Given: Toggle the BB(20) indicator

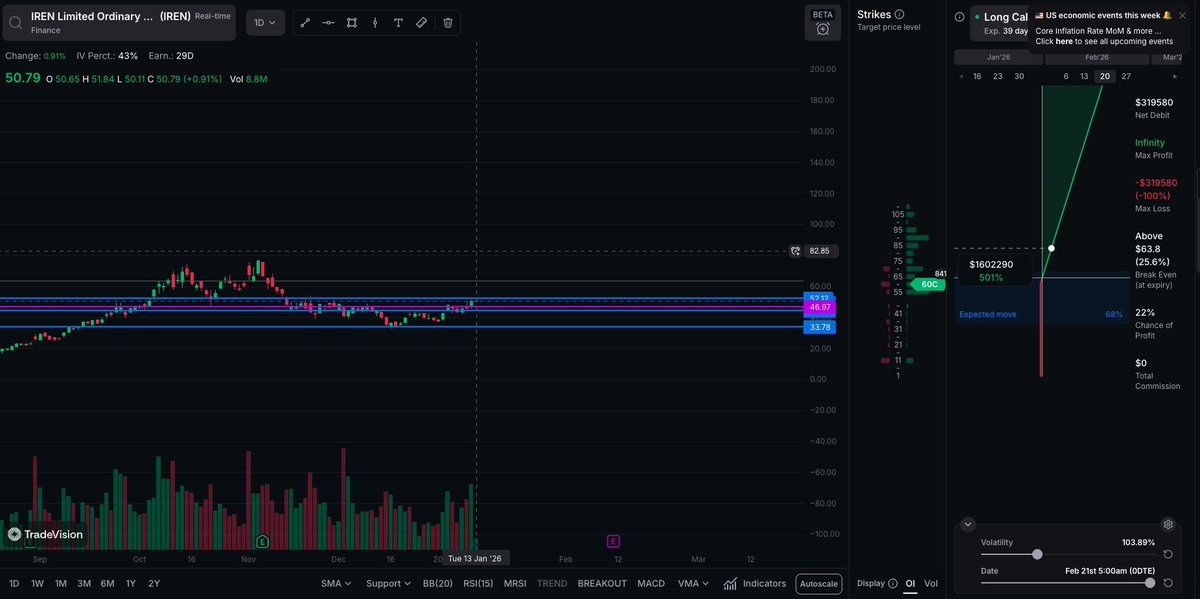Looking at the screenshot, I should (x=438, y=583).
